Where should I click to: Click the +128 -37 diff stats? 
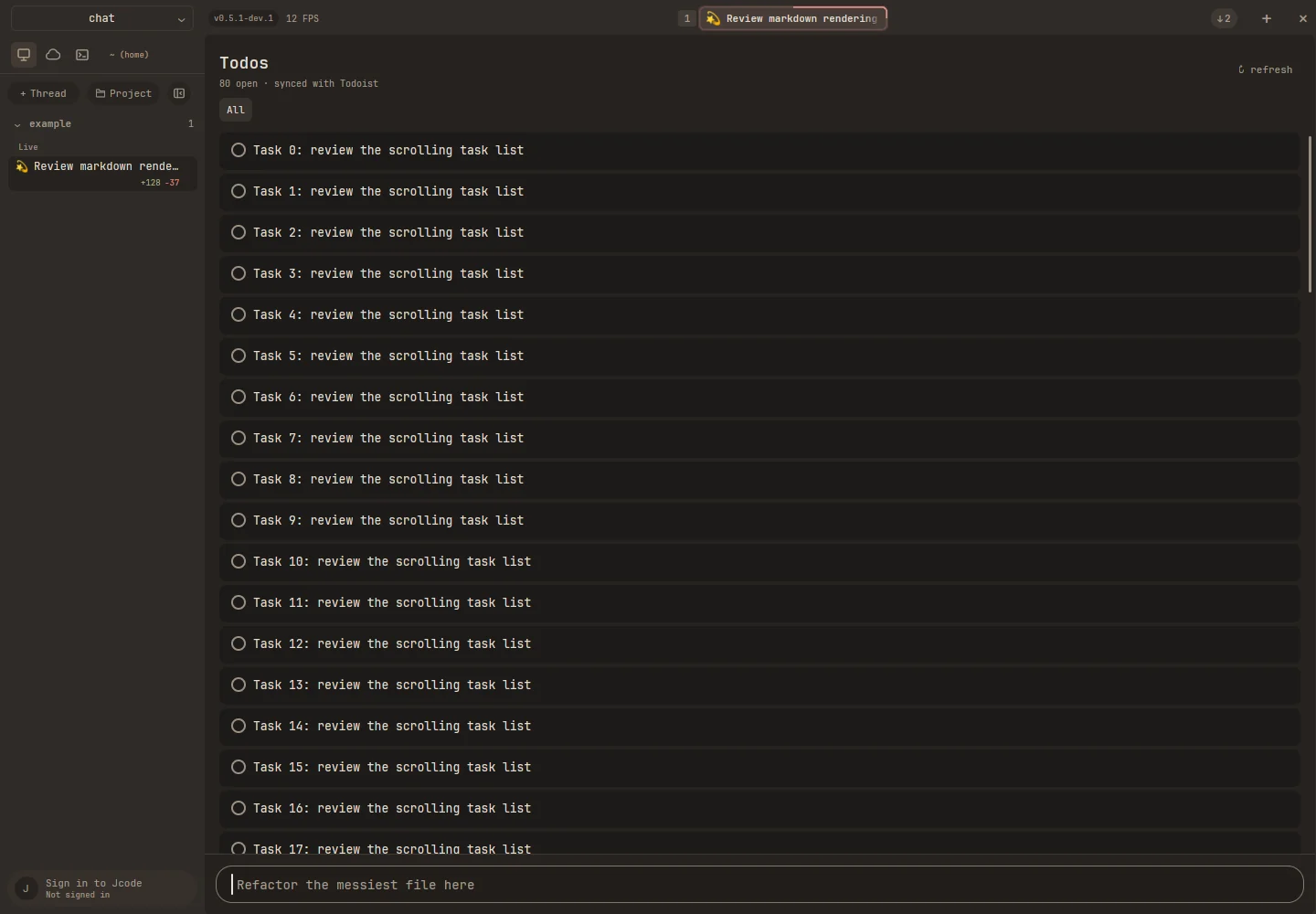(x=160, y=183)
